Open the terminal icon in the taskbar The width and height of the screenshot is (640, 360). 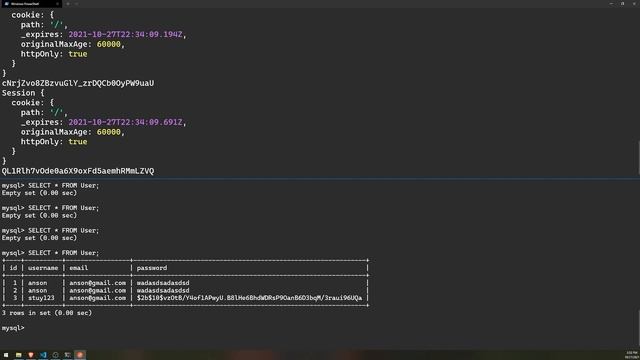[68, 355]
